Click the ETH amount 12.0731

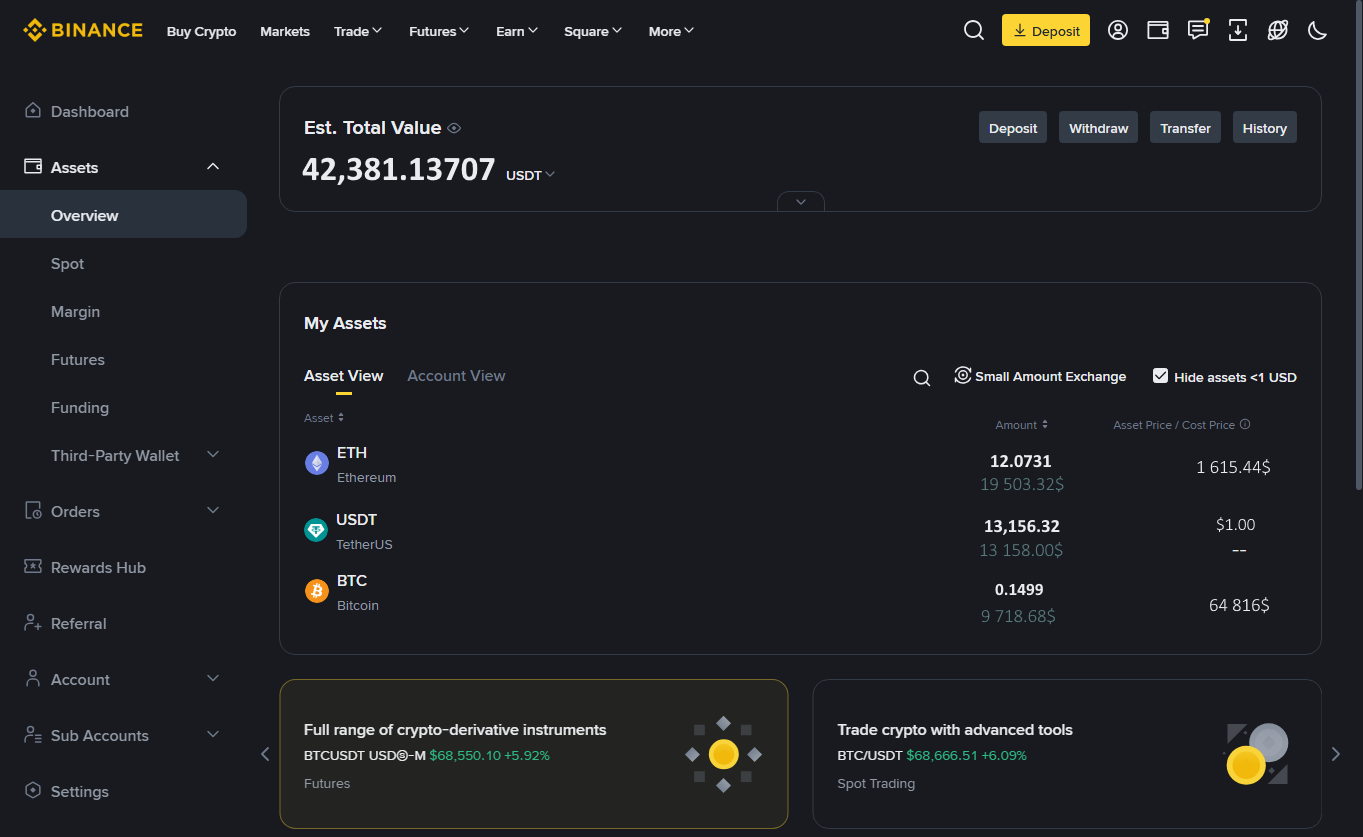[x=1021, y=461]
